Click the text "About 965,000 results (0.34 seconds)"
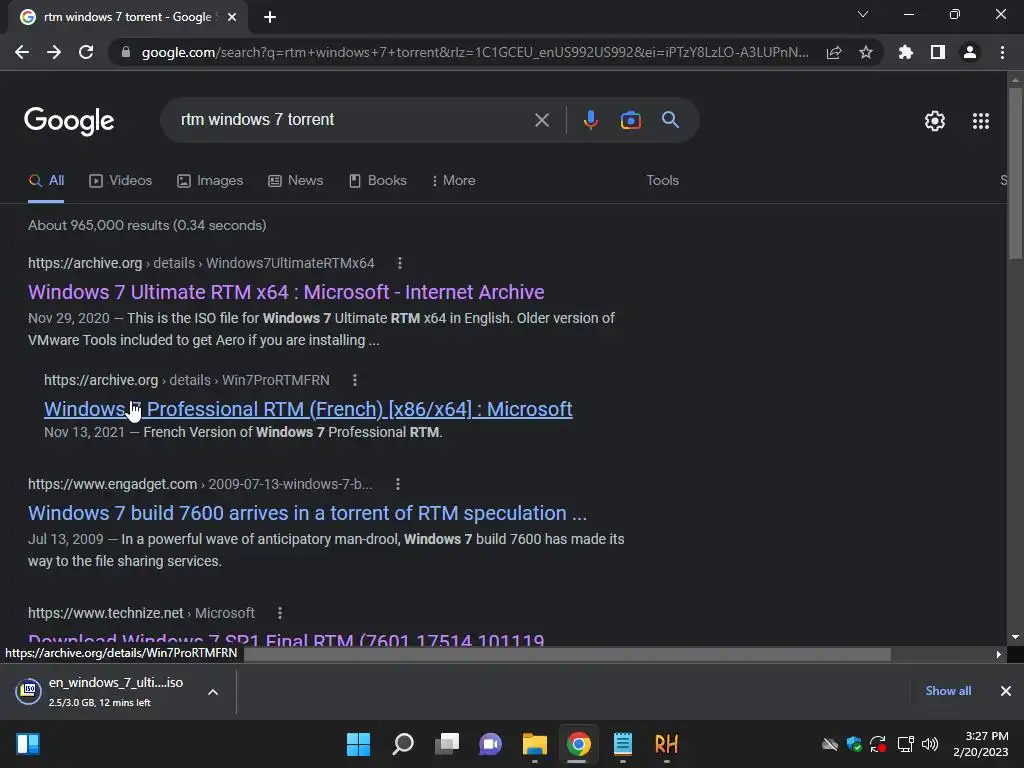1024x768 pixels. [x=147, y=225]
